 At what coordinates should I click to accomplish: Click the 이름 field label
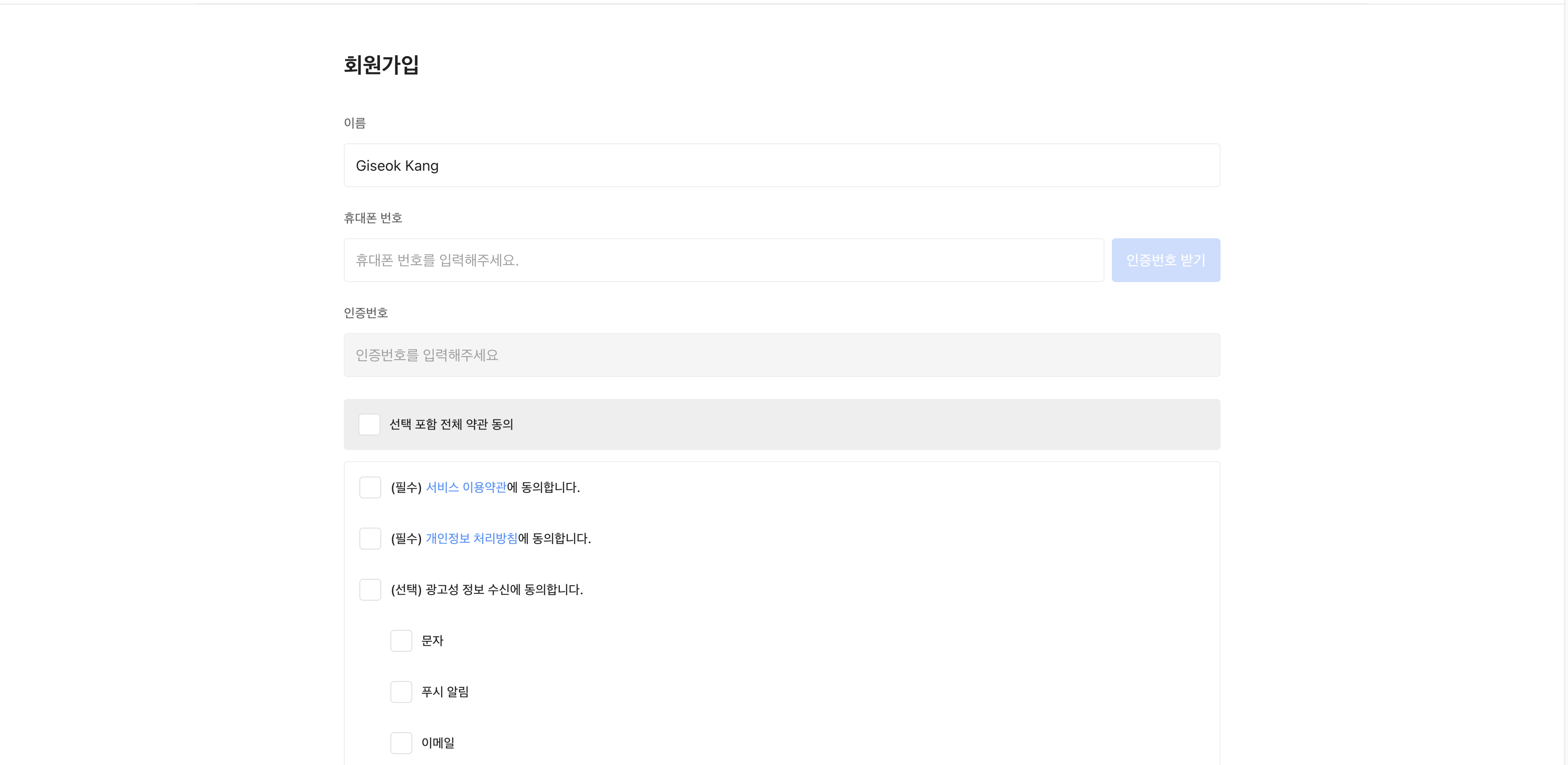[355, 123]
